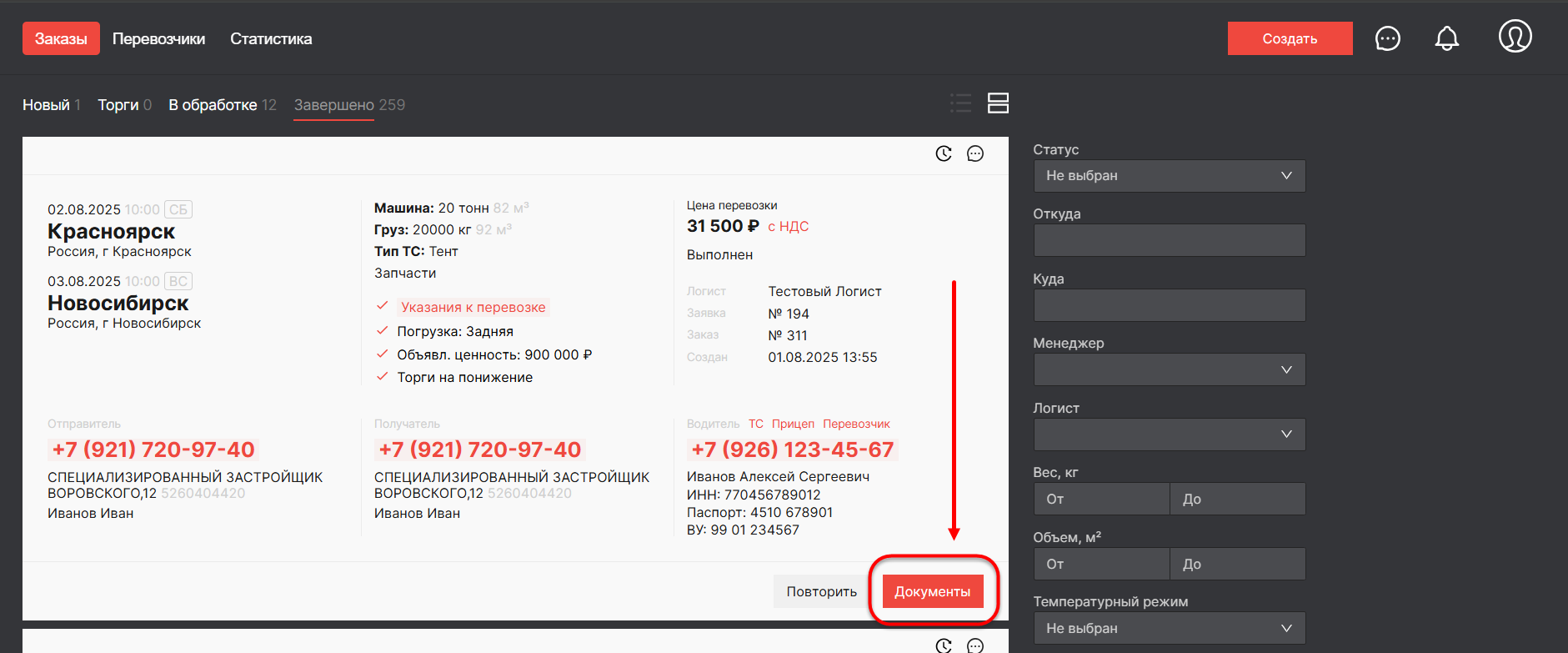Switch to card view icon

click(998, 103)
